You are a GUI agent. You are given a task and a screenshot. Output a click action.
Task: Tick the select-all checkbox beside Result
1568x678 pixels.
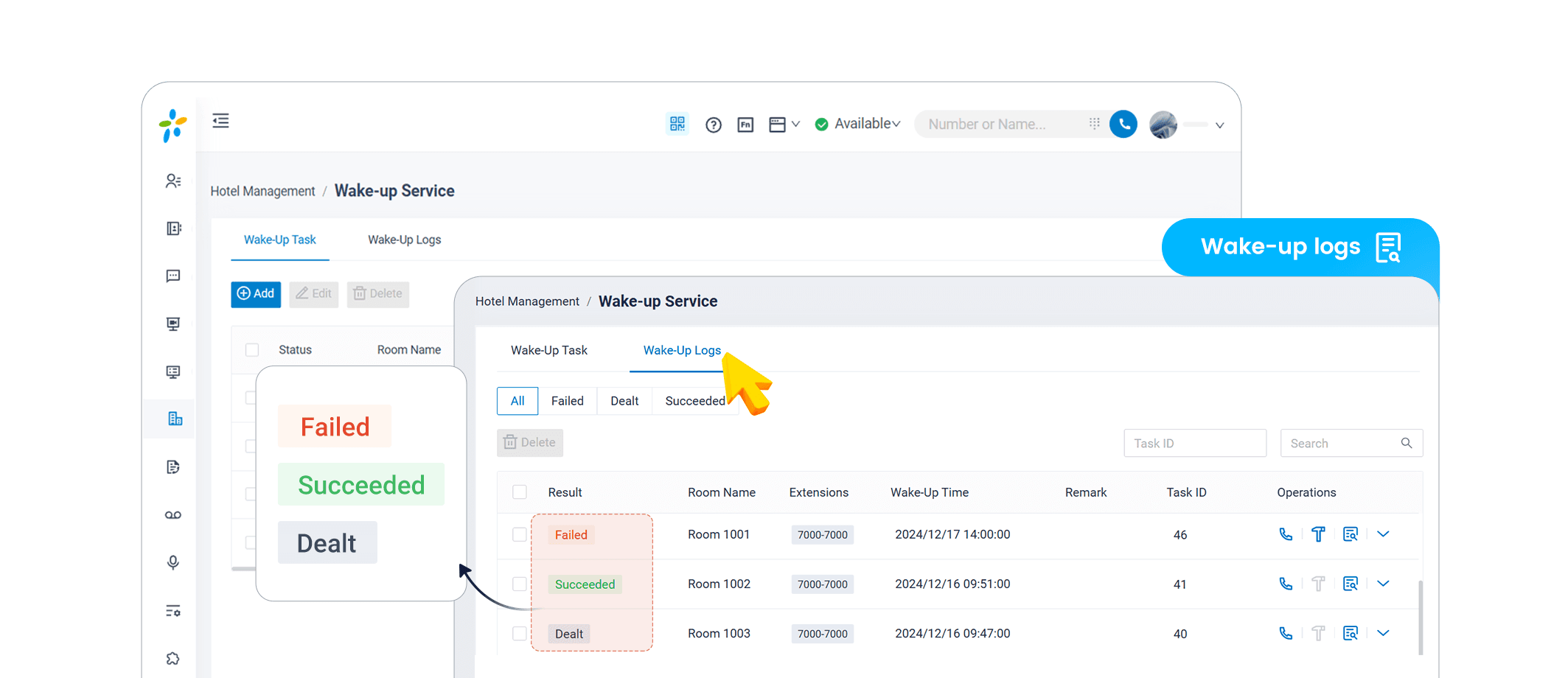pyautogui.click(x=520, y=492)
